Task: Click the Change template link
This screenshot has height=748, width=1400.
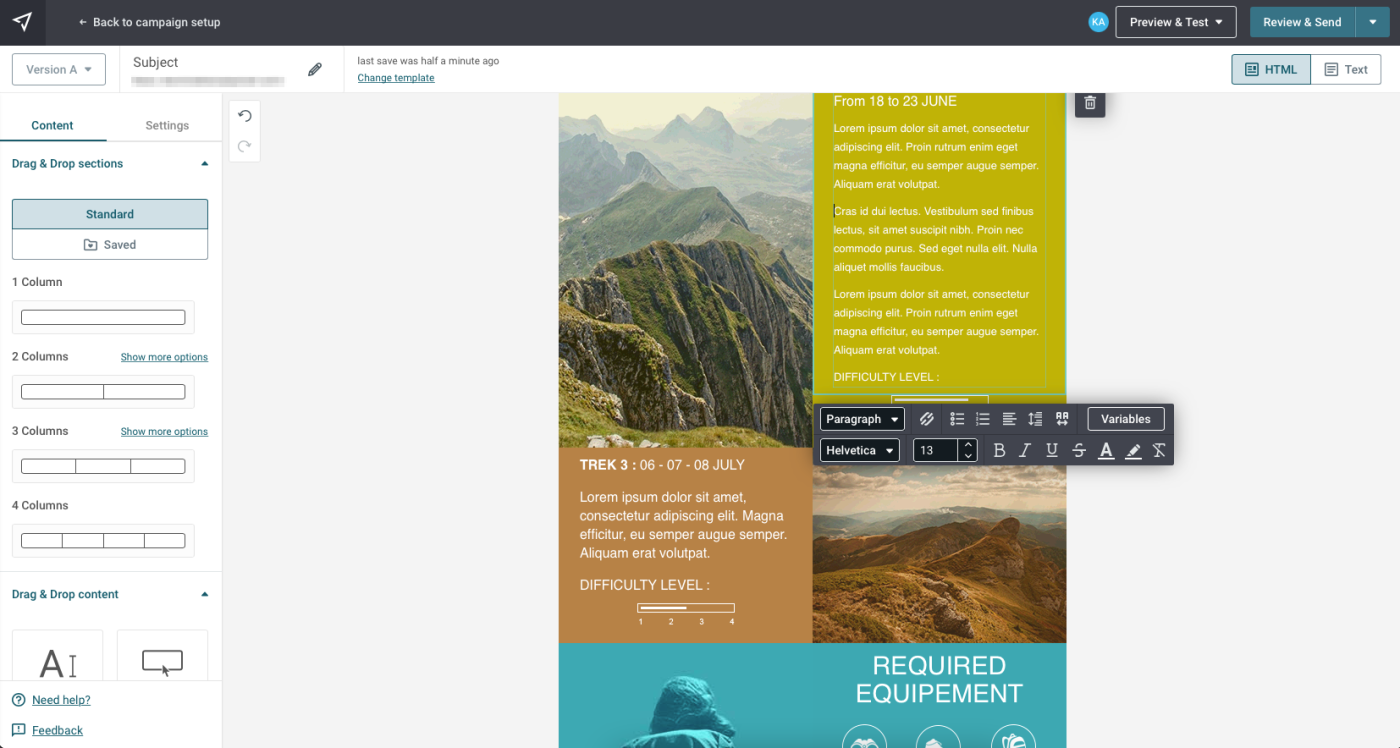Action: (396, 78)
